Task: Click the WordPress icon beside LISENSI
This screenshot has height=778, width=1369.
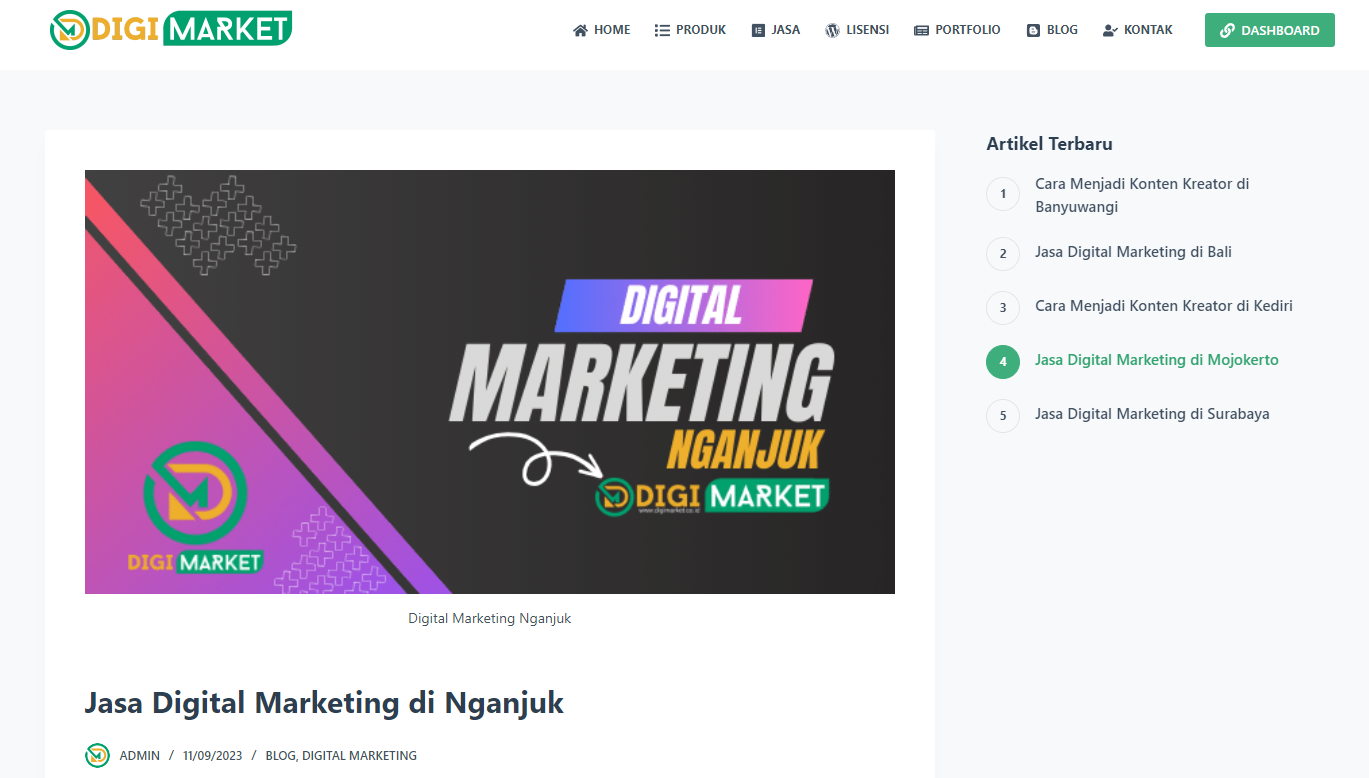Action: point(832,30)
